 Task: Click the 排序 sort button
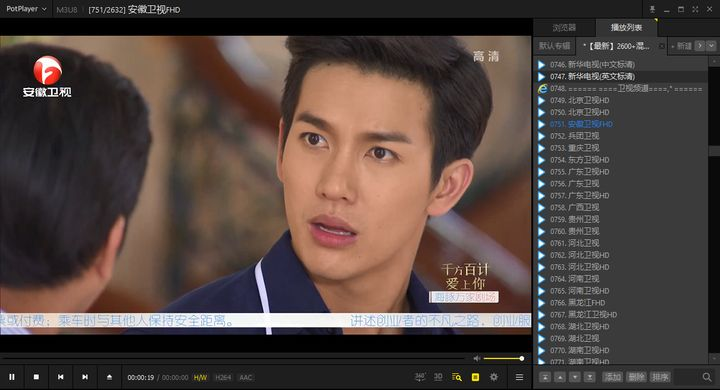660,377
